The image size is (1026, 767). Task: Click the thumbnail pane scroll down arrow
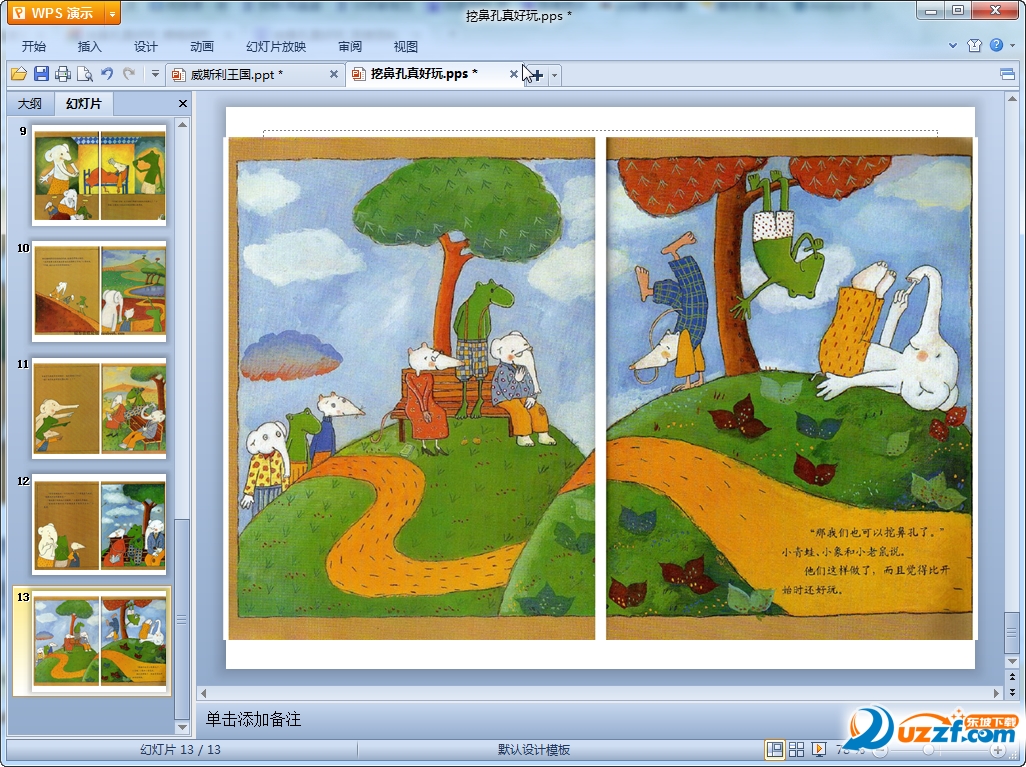pos(183,727)
